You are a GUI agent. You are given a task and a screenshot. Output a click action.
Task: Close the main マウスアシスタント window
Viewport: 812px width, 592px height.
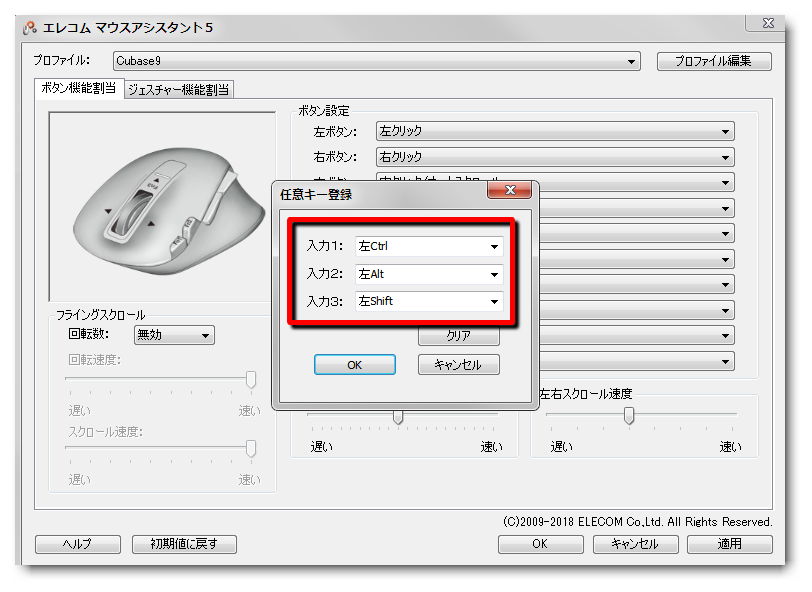click(768, 23)
